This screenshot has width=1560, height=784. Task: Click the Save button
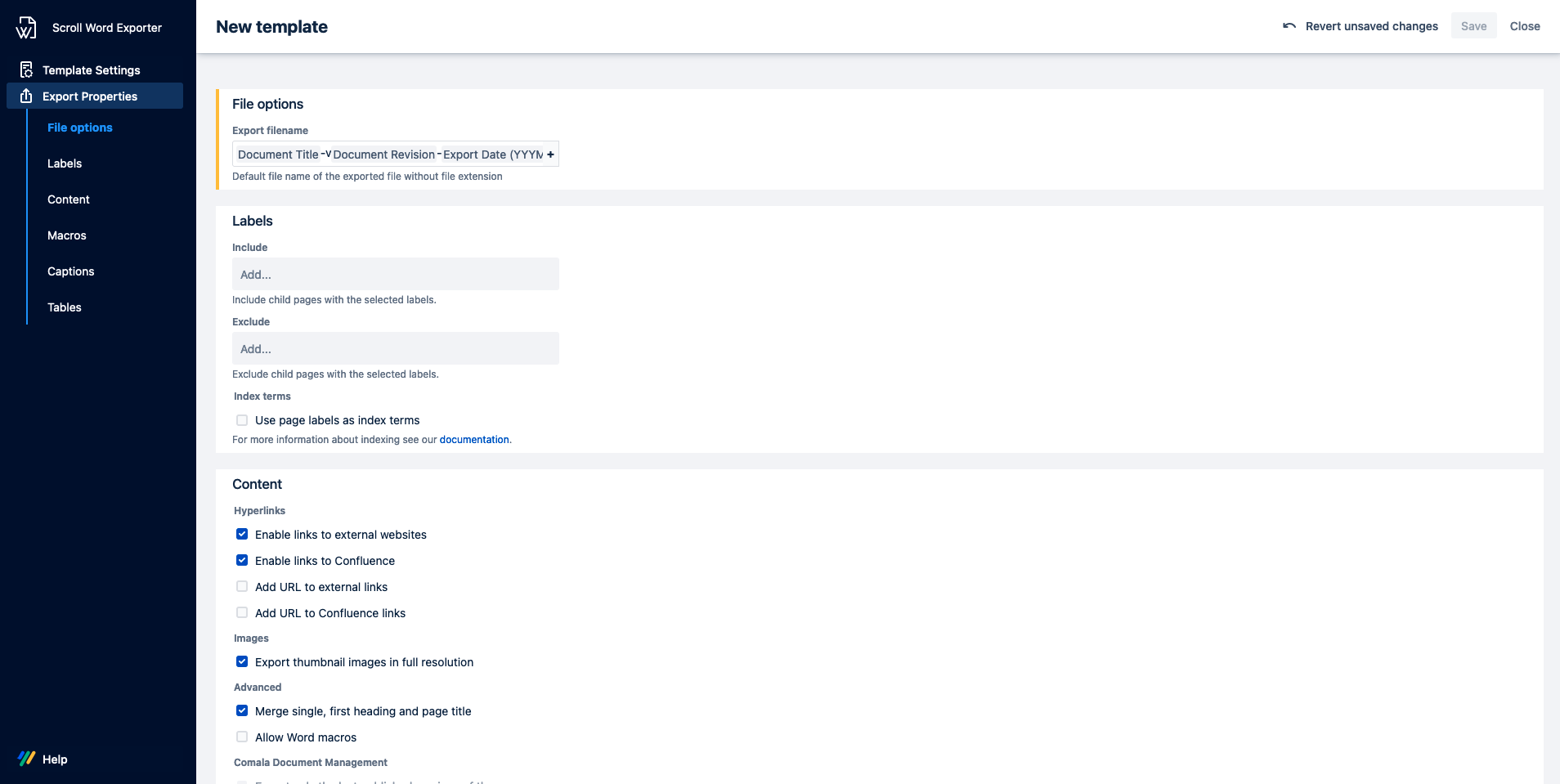[1473, 26]
